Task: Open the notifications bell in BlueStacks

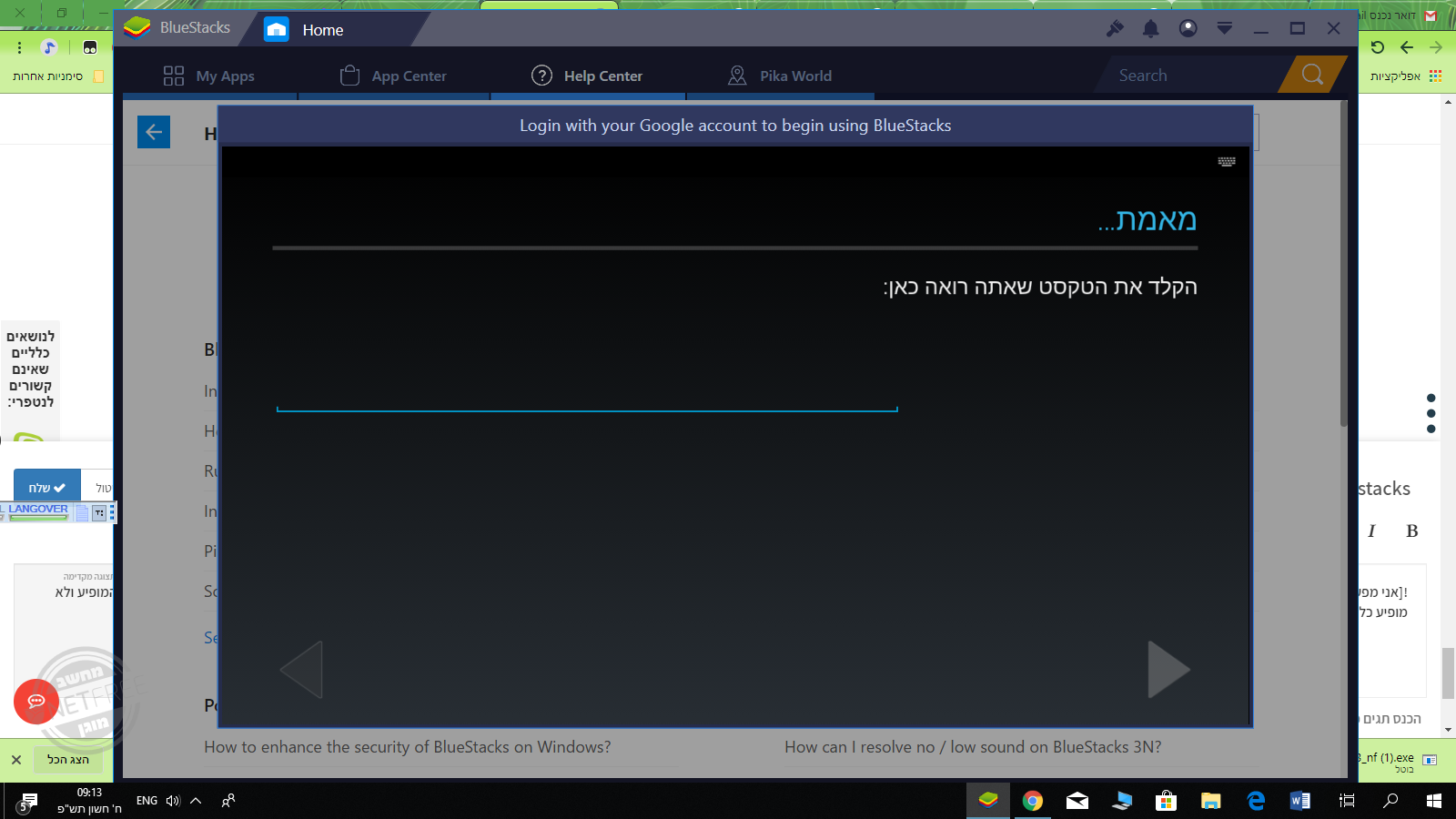Action: click(x=1151, y=28)
